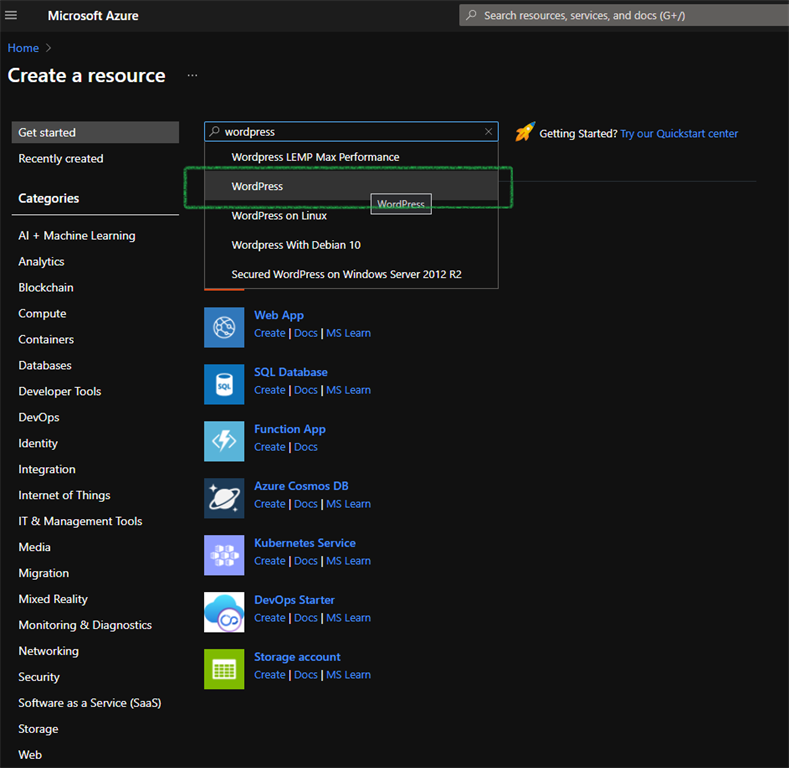The height and width of the screenshot is (768, 789).
Task: Open the Azure portal hamburger menu
Action: point(11,15)
